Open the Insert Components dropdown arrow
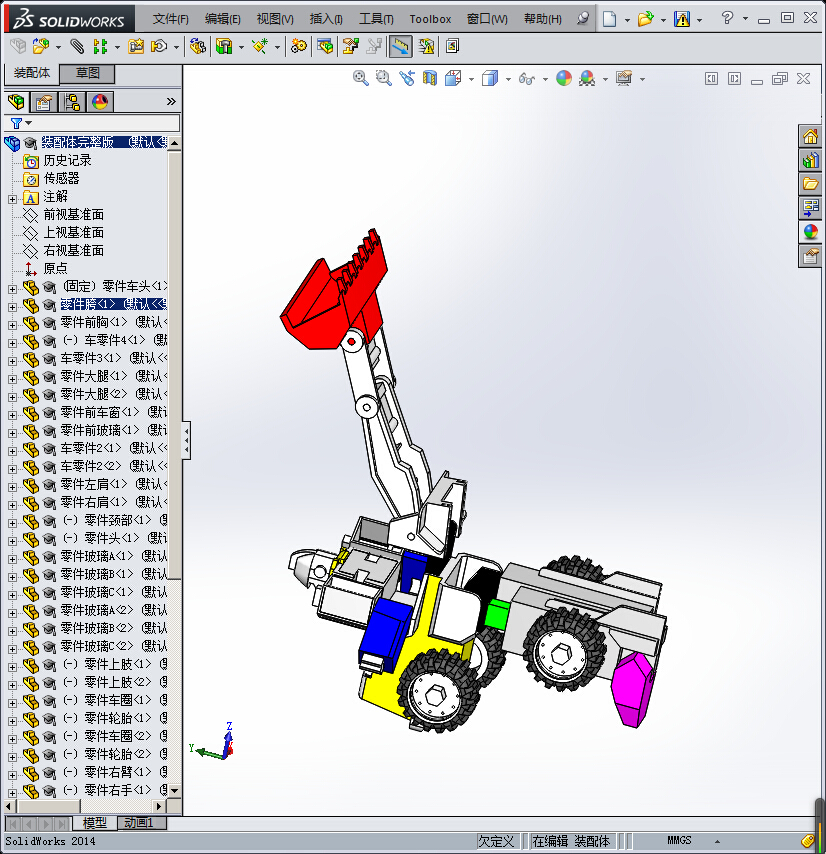The image size is (826, 854). [58, 47]
